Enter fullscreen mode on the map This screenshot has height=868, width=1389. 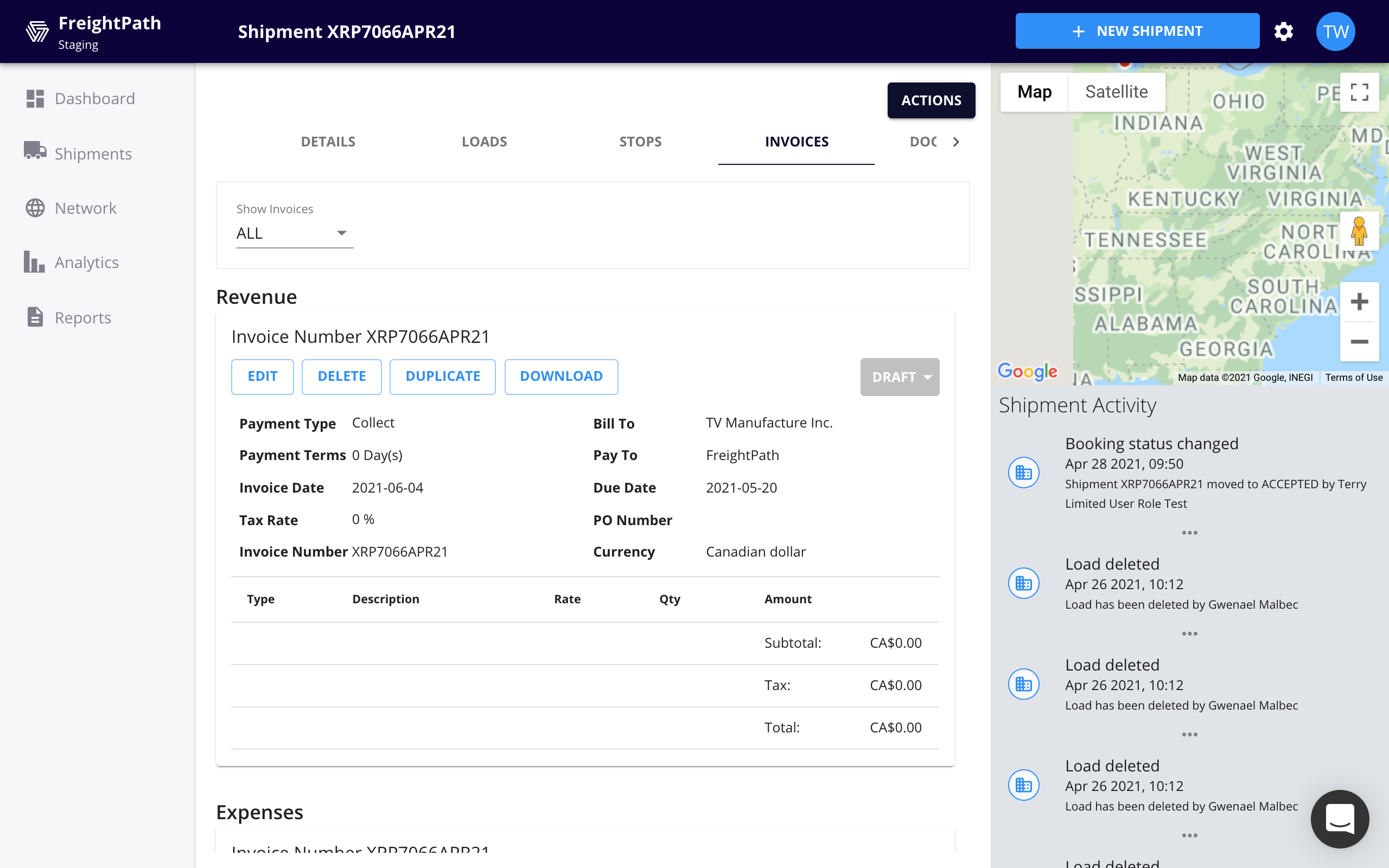click(x=1359, y=92)
